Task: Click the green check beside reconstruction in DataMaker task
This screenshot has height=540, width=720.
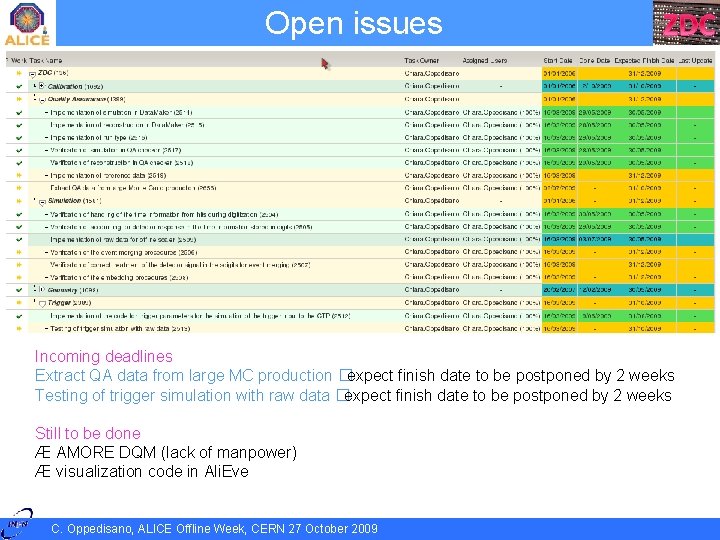Action: pos(19,125)
